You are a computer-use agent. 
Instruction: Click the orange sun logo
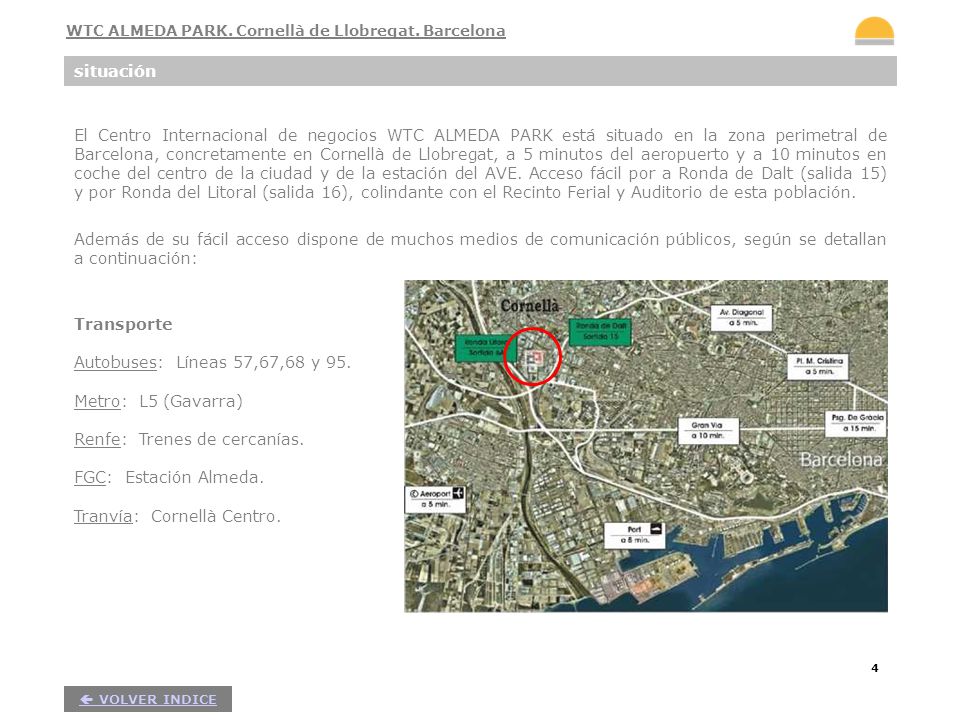(x=874, y=31)
